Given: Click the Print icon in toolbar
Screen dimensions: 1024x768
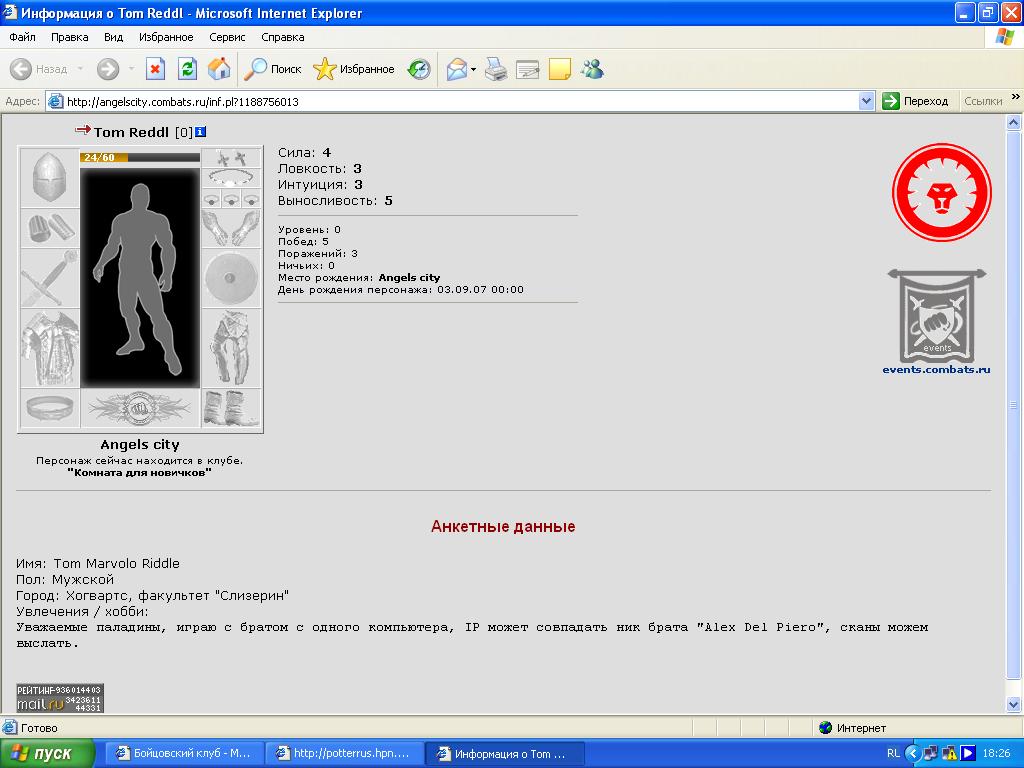Looking at the screenshot, I should point(496,69).
